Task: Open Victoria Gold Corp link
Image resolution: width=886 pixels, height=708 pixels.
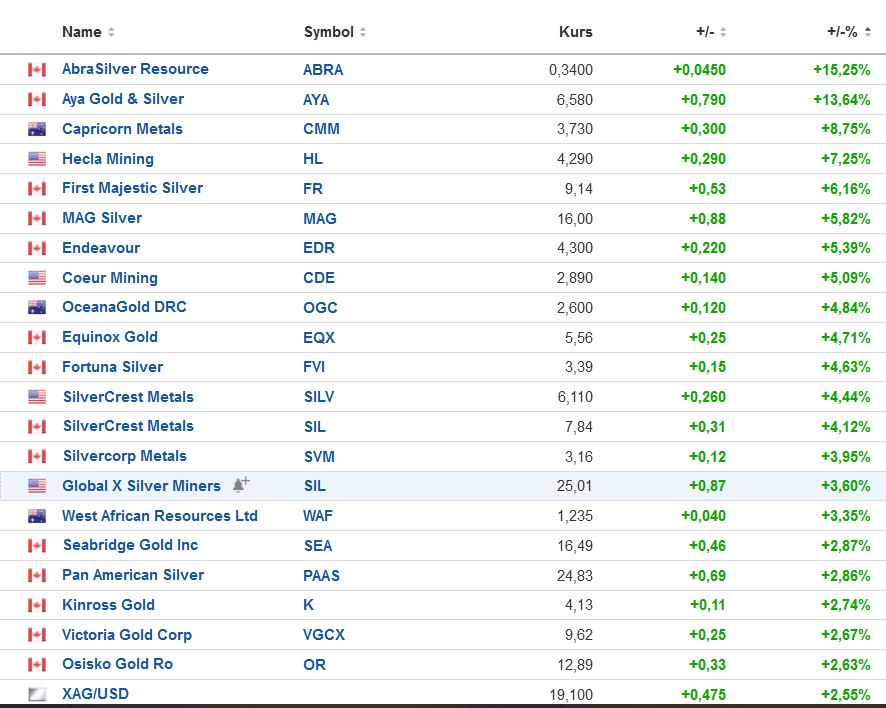Action: coord(127,635)
